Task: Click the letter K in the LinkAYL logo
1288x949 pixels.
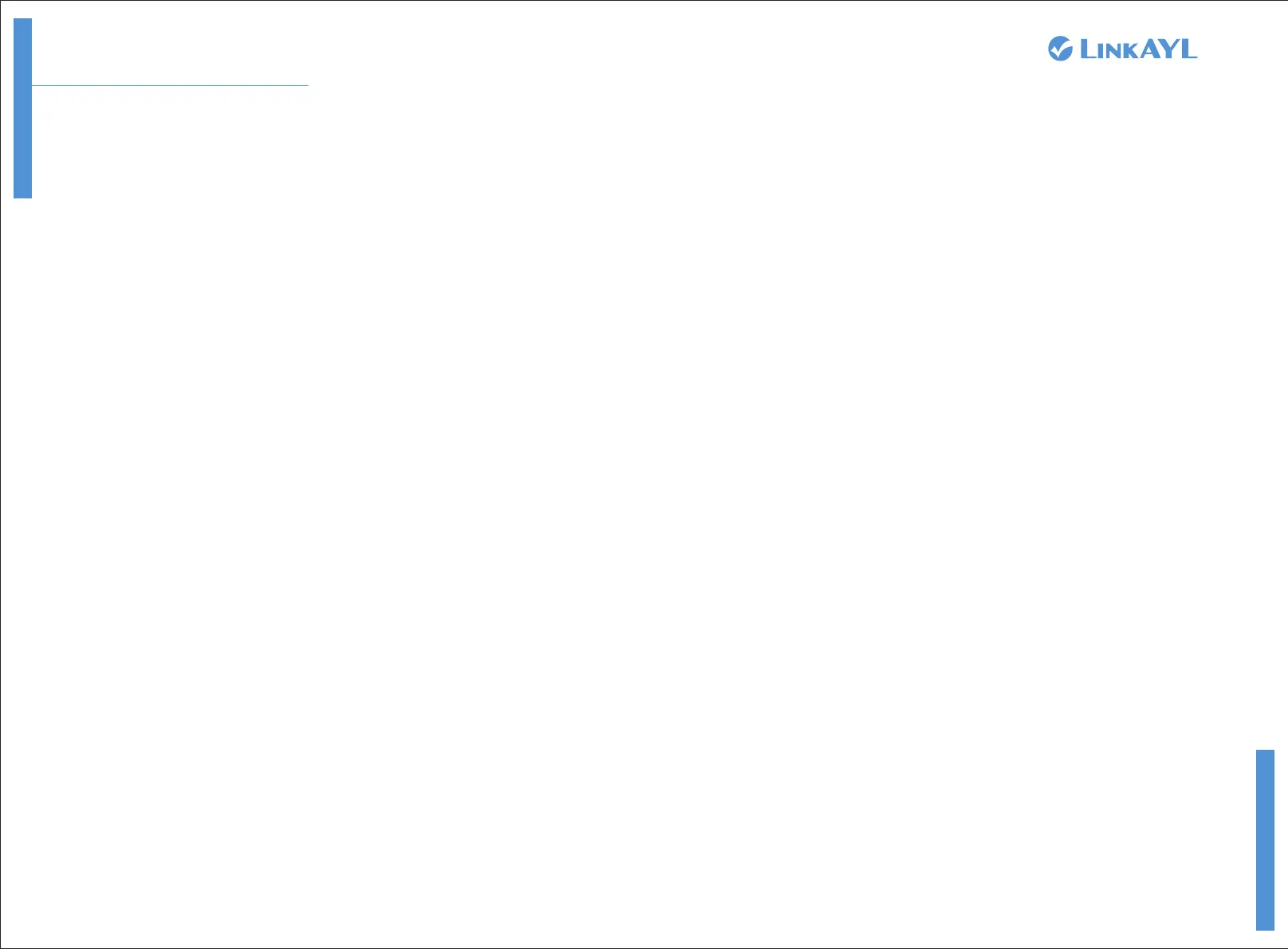Action: click(1131, 51)
